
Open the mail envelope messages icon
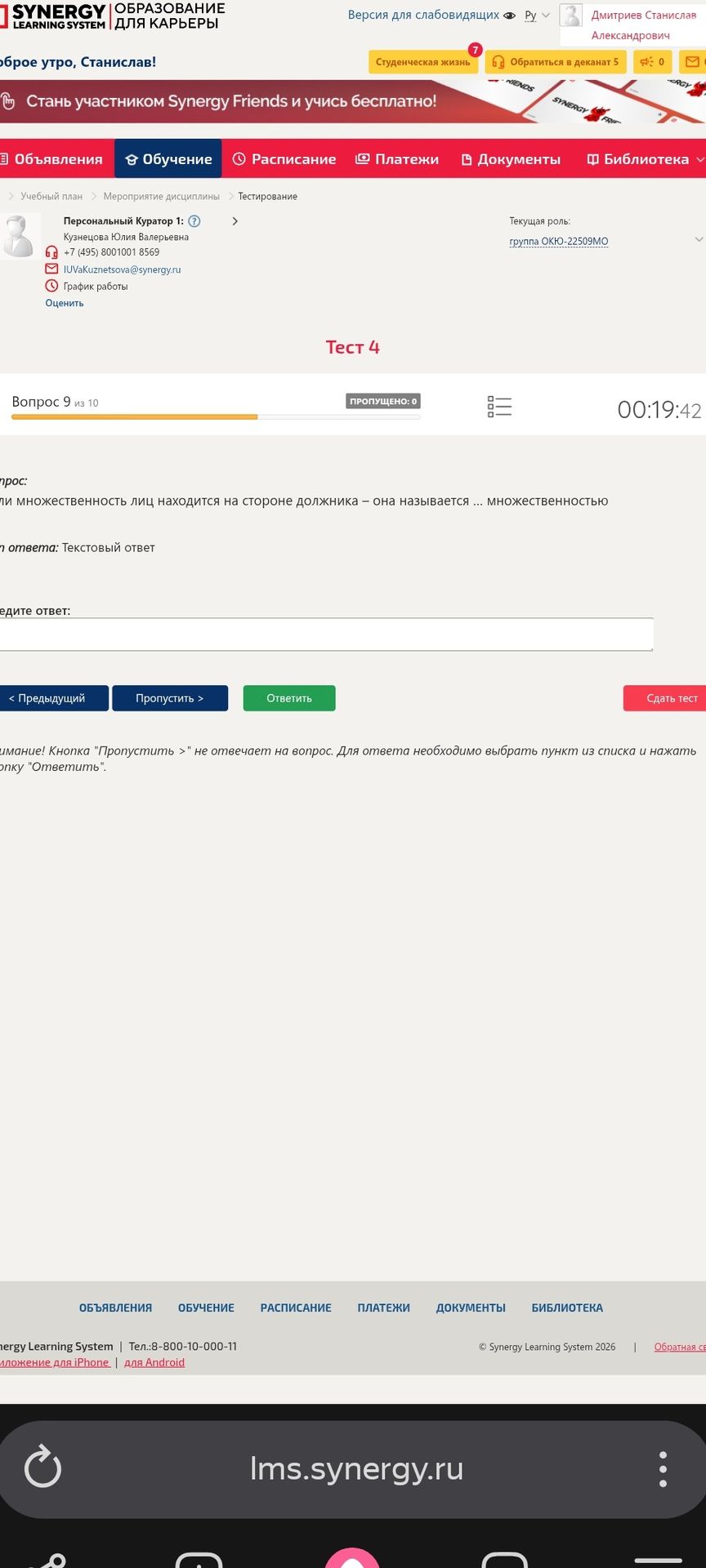click(x=693, y=62)
